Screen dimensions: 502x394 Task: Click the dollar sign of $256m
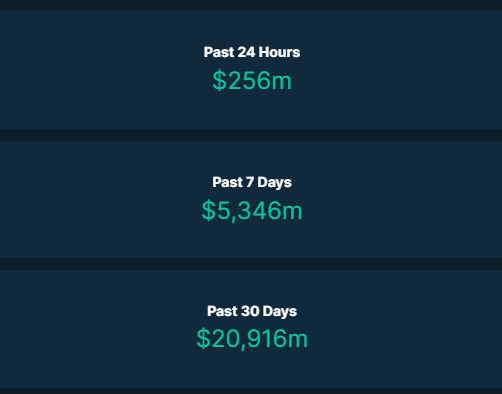pos(219,80)
